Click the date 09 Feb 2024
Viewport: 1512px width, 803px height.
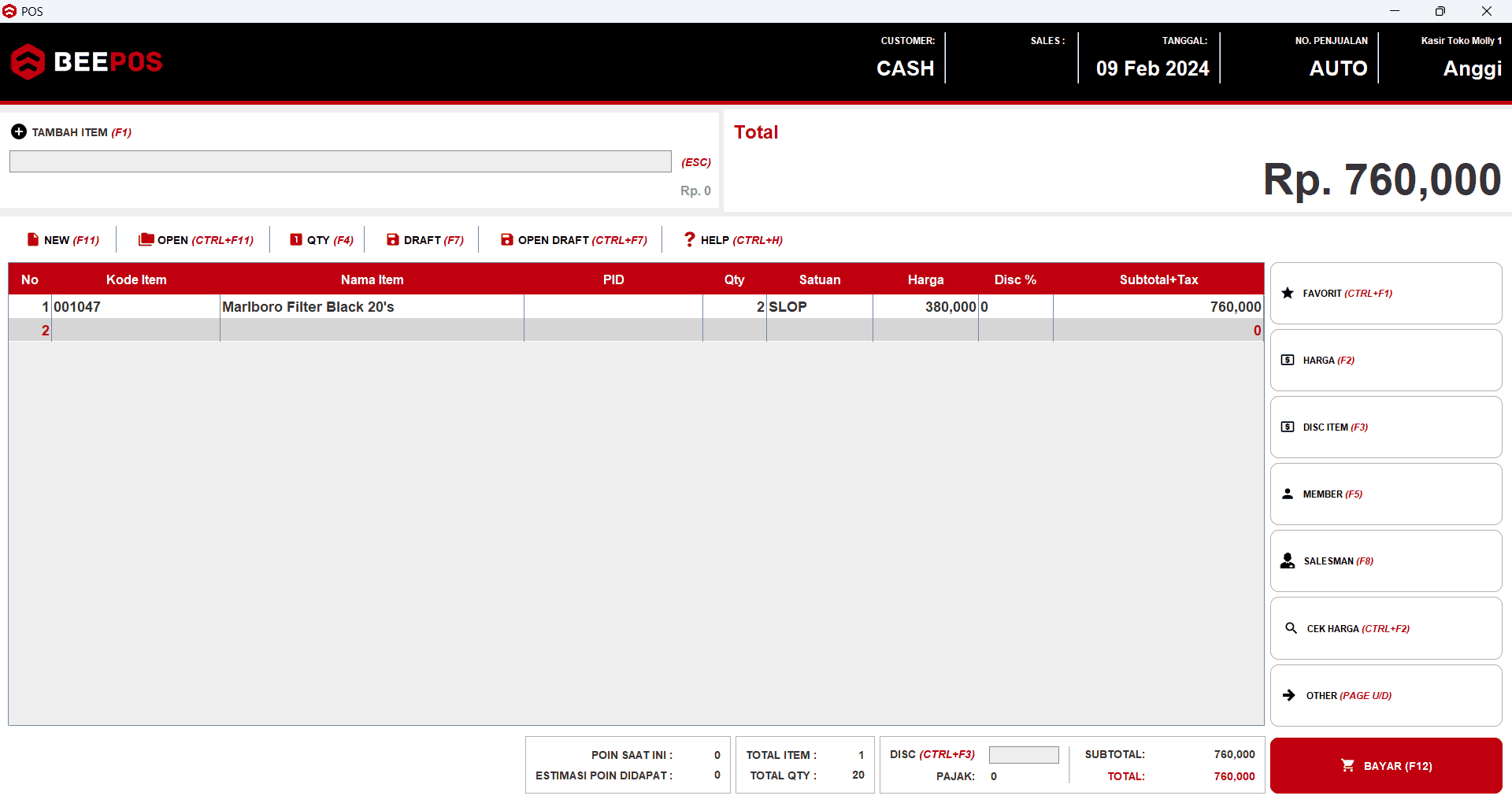coord(1152,68)
